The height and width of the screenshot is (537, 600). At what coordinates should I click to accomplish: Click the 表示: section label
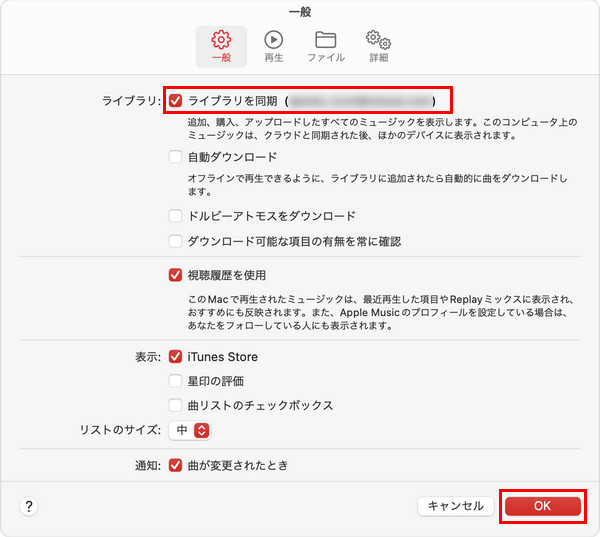click(x=148, y=357)
